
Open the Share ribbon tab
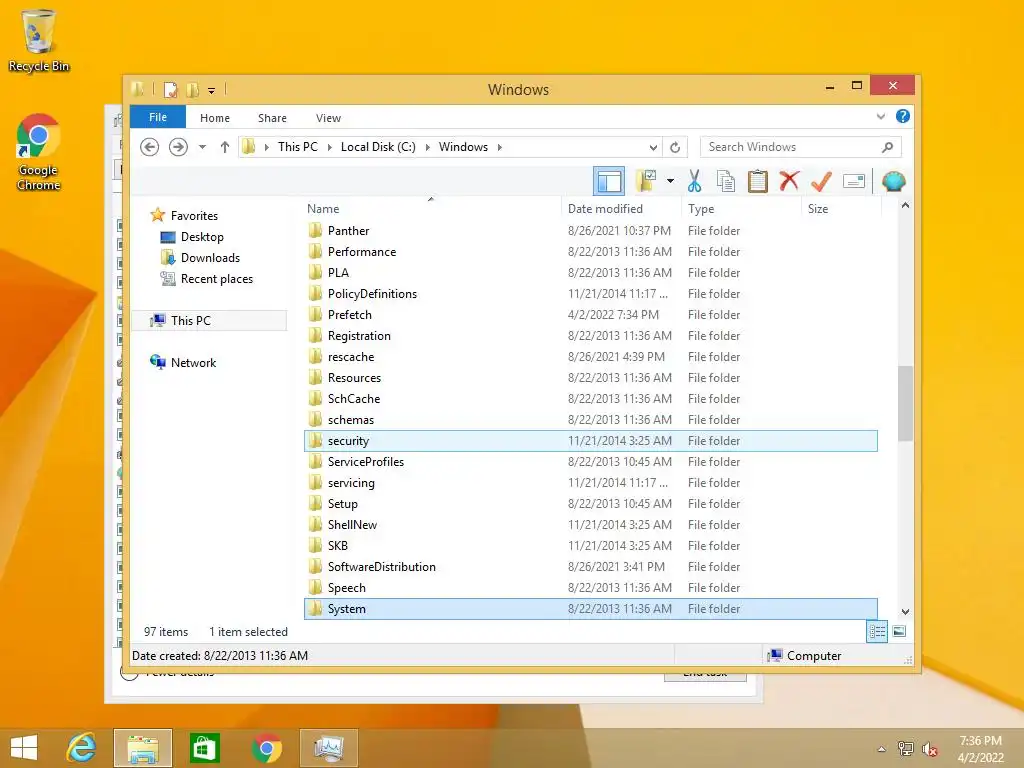coord(272,118)
